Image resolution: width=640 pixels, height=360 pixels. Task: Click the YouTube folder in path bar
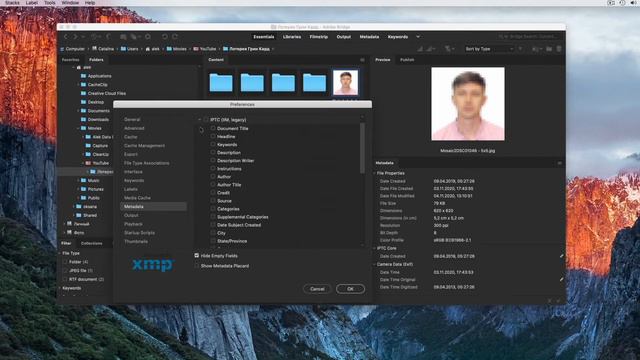[204, 49]
